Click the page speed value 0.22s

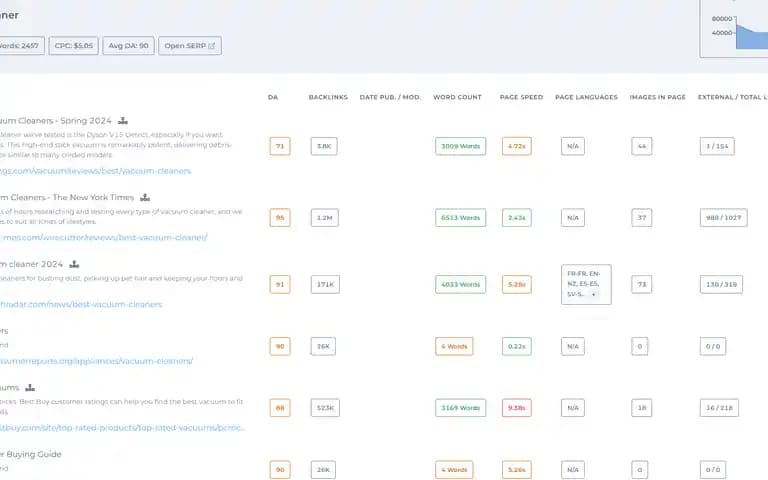517,346
